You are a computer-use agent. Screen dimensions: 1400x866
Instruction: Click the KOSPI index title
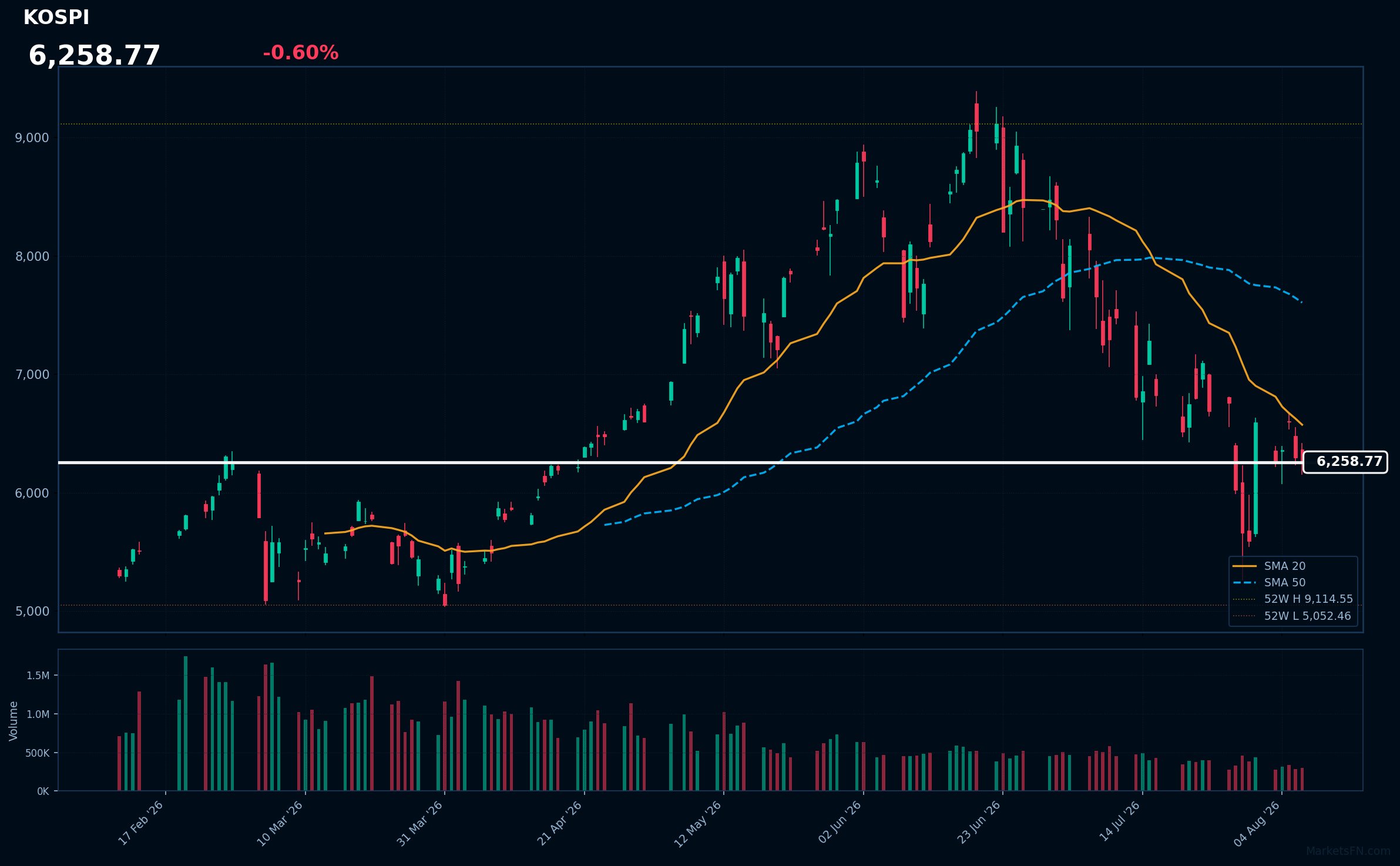point(56,18)
